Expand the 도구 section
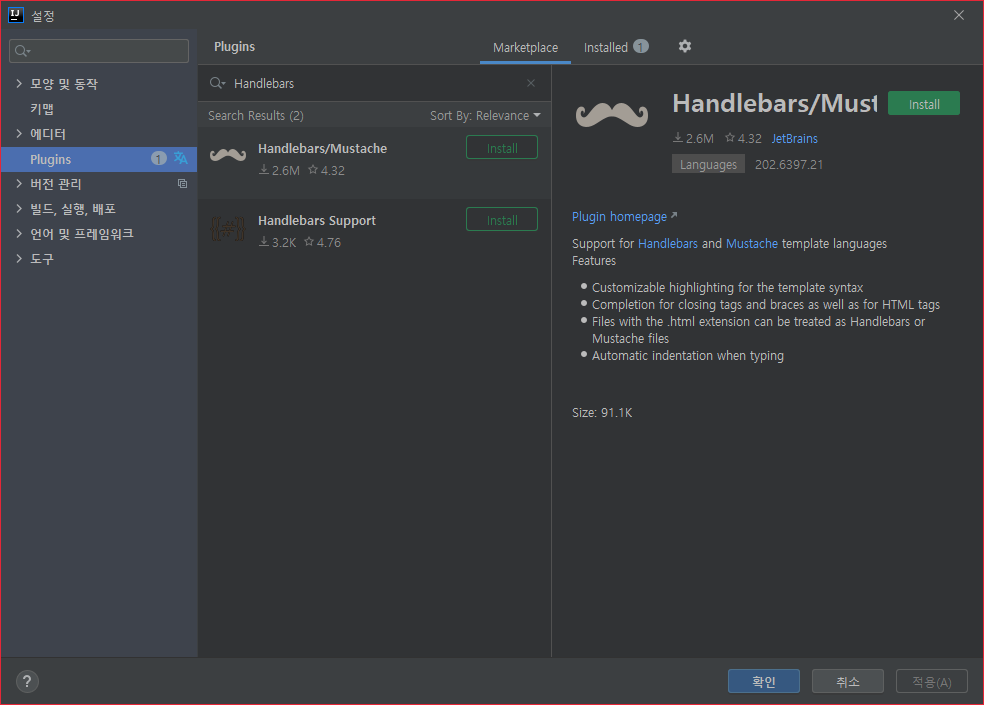Image resolution: width=984 pixels, height=705 pixels. tap(19, 258)
